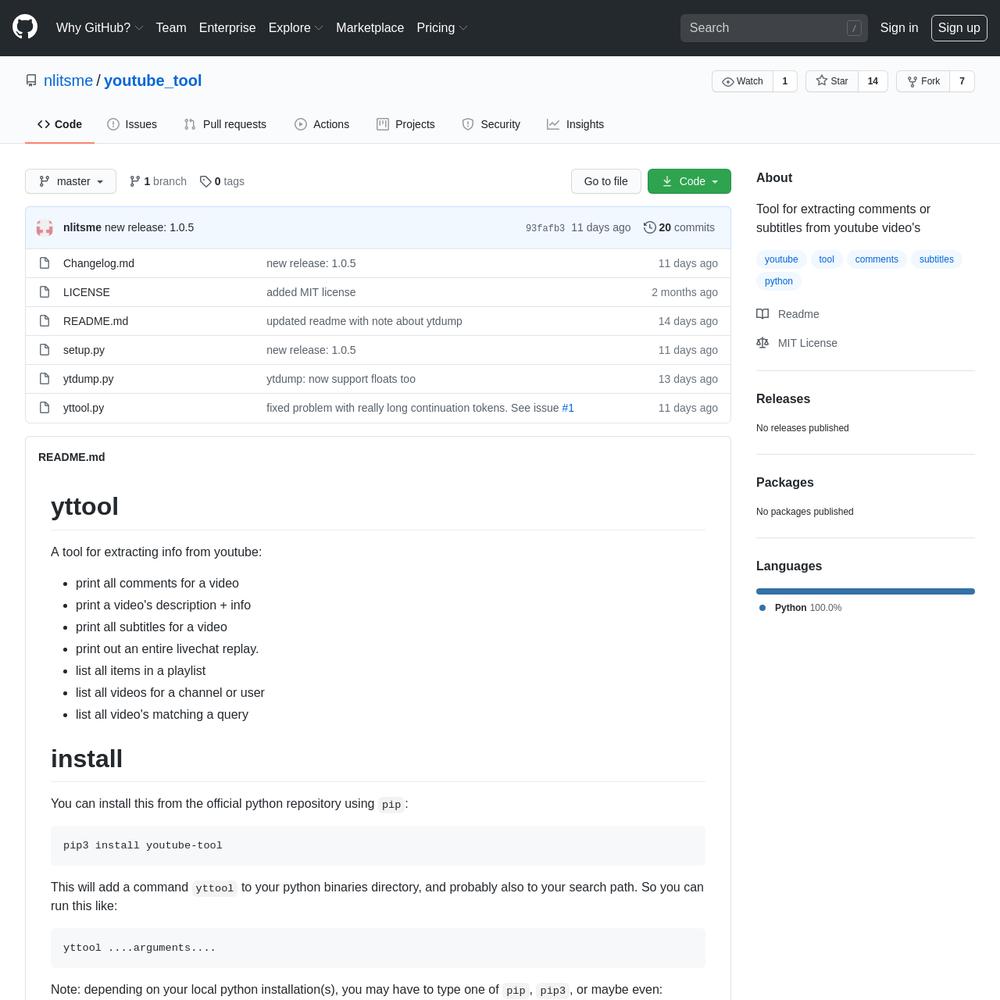Screen dimensions: 1000x1000
Task: Open the Projects tab
Action: pyautogui.click(x=406, y=124)
